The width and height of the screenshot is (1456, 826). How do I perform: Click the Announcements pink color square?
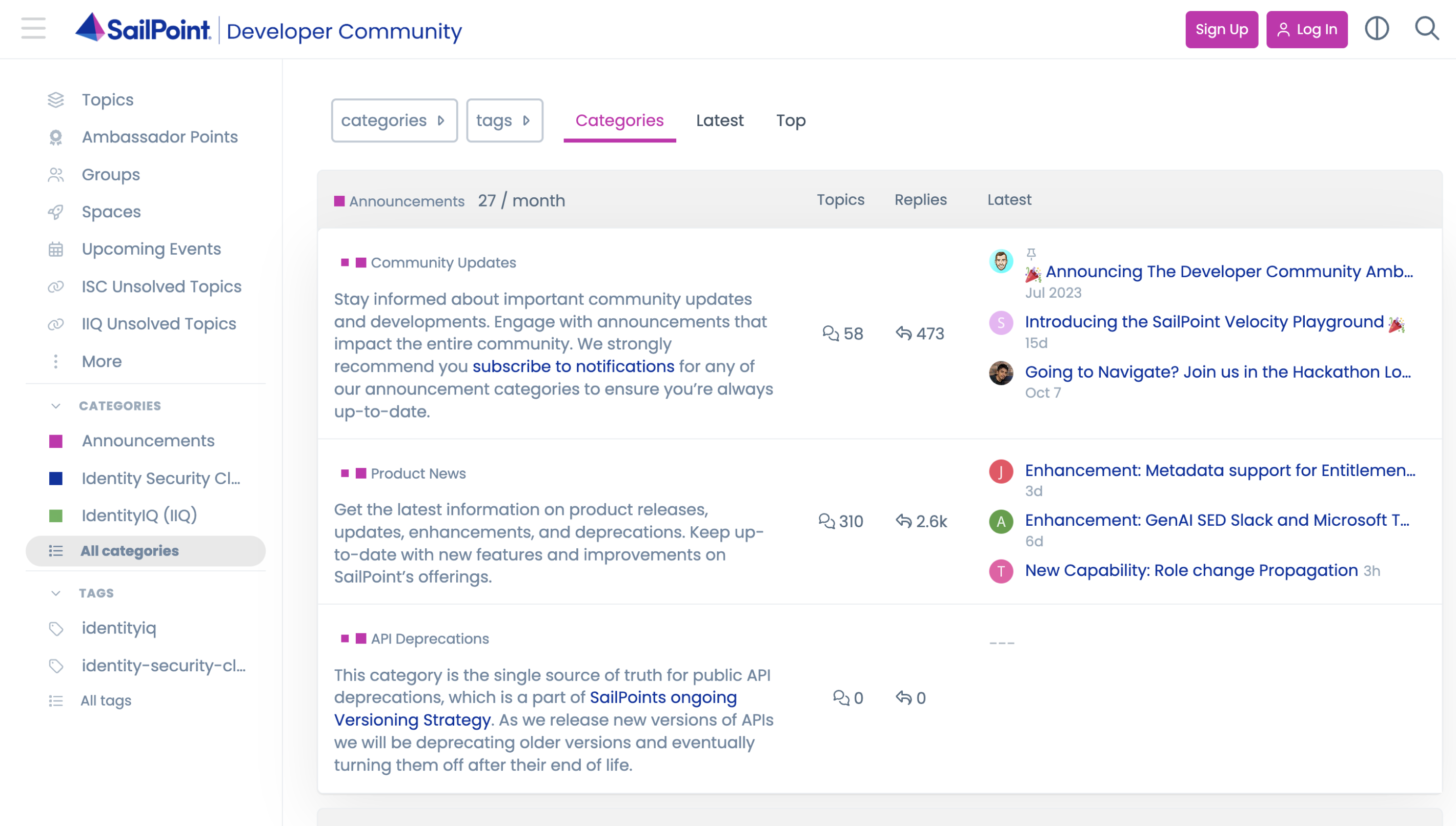coord(55,440)
